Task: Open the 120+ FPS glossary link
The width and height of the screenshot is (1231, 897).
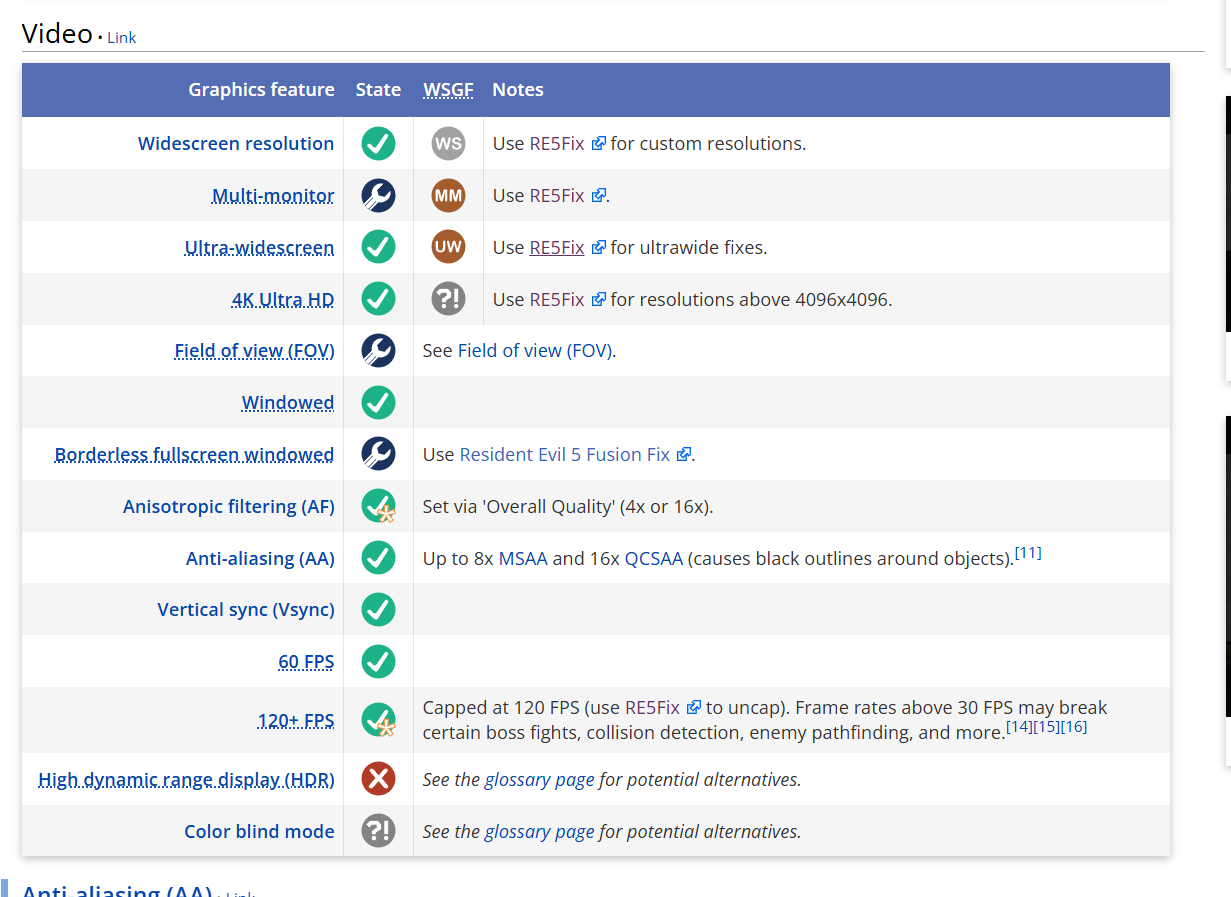Action: (x=296, y=720)
